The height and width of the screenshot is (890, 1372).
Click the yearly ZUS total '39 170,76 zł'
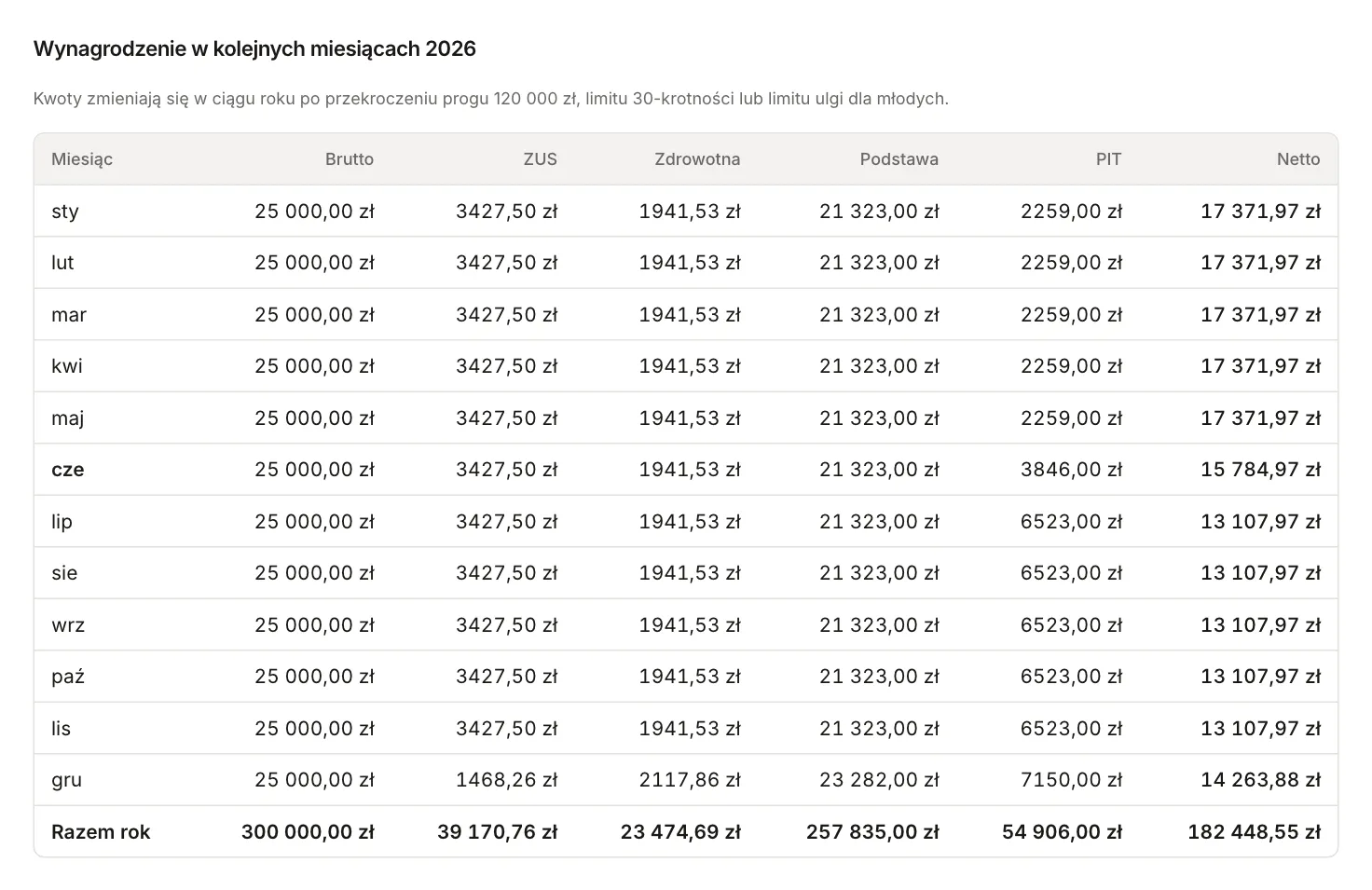(x=498, y=832)
